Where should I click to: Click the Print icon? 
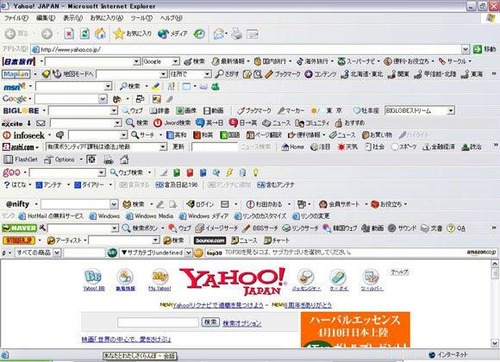click(237, 34)
